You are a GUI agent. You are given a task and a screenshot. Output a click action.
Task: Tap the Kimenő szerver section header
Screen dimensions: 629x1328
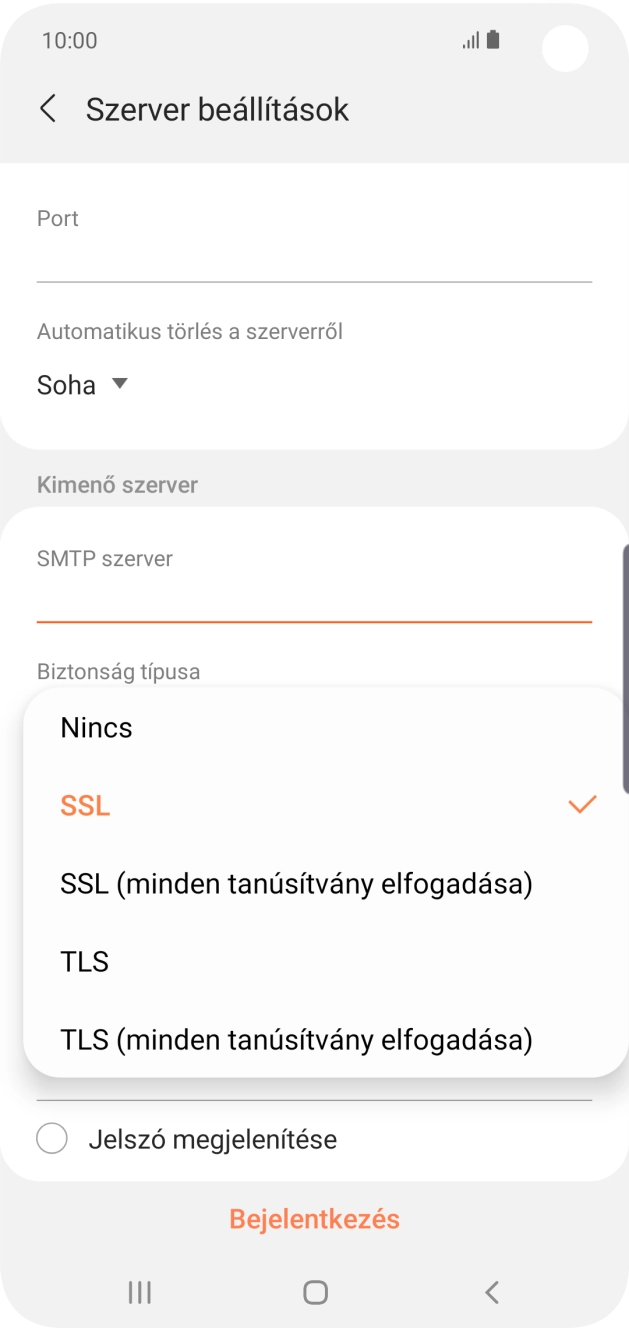click(117, 485)
